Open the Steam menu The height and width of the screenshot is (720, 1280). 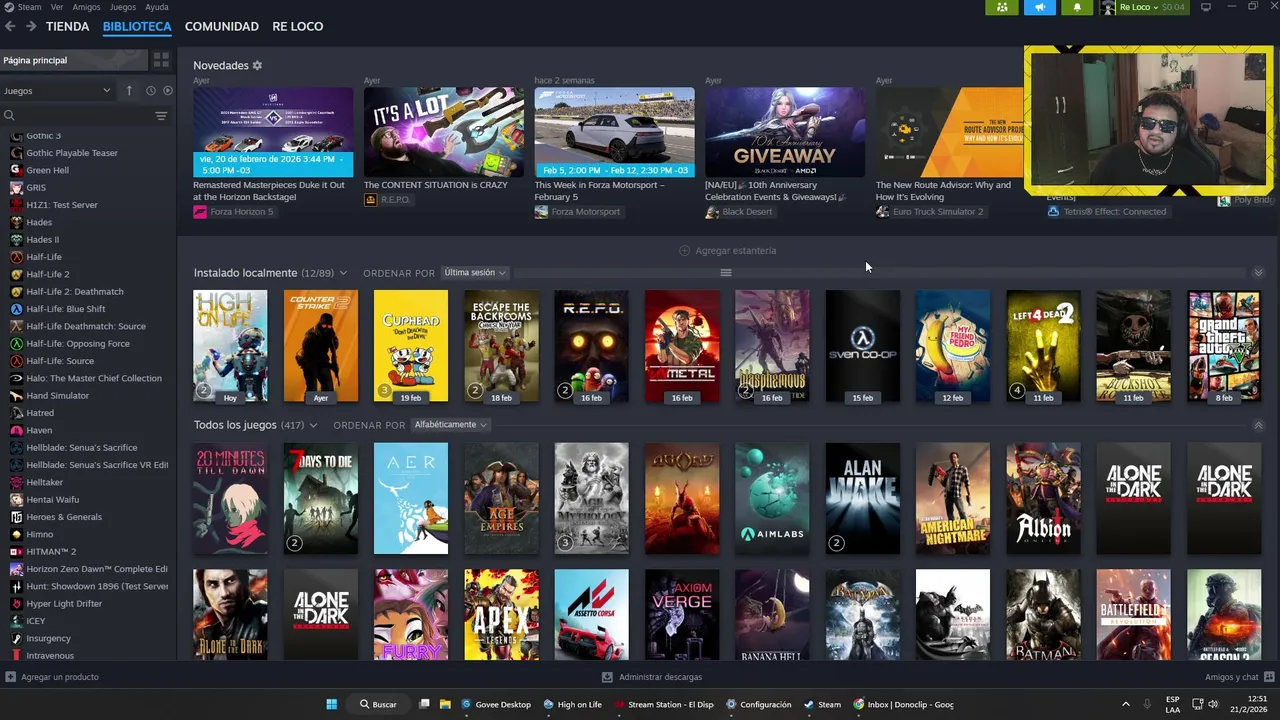click(x=29, y=7)
